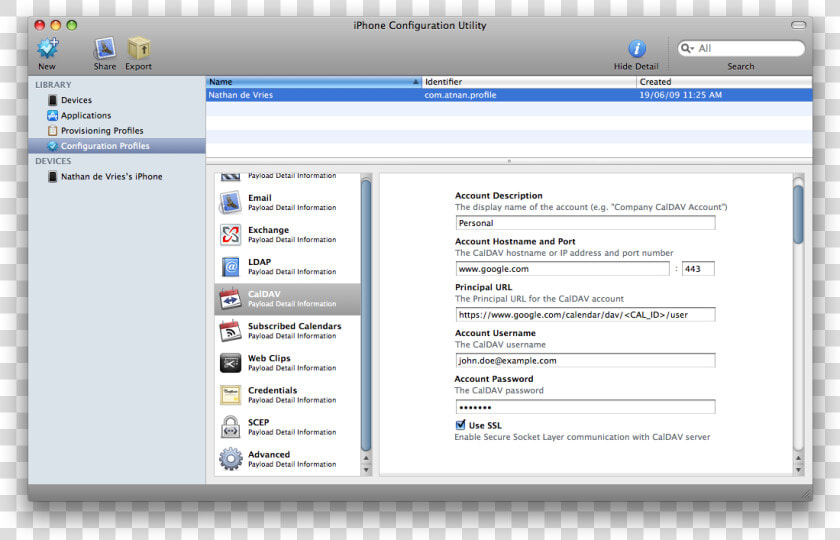Open the Credentials payload icon
This screenshot has width=840, height=540.
click(x=230, y=395)
